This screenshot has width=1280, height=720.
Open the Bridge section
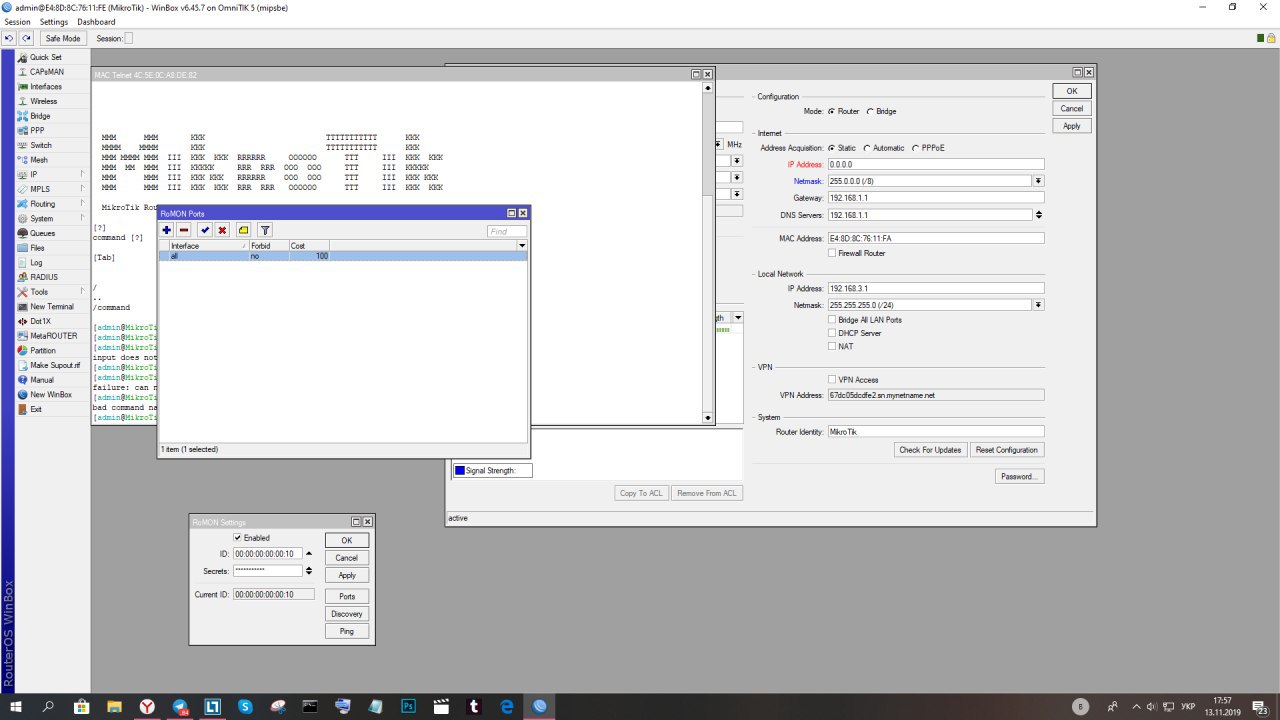click(40, 116)
